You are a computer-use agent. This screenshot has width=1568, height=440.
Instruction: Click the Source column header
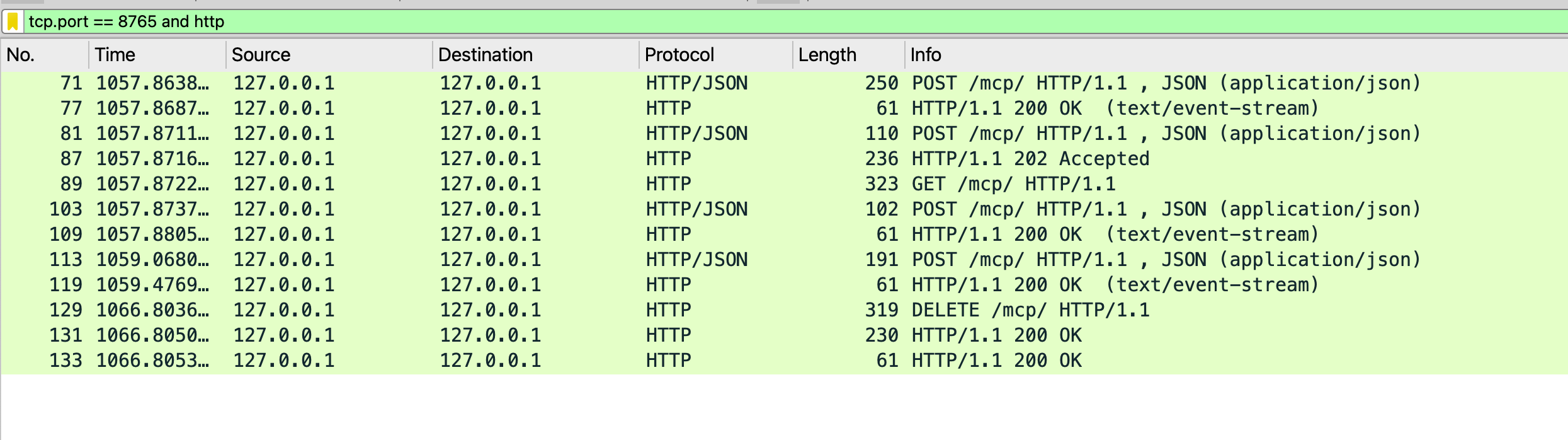[329, 55]
